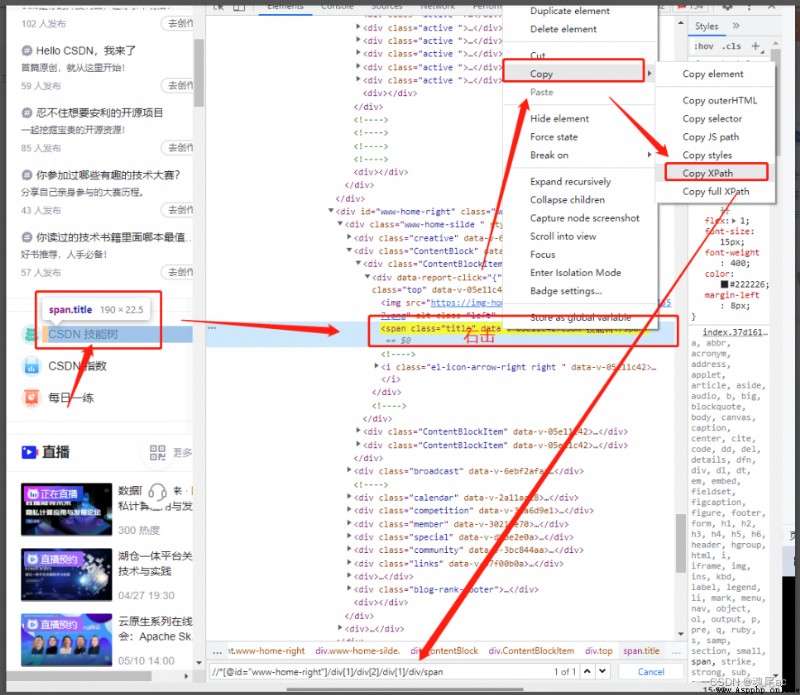Click bubble icon next to 你参加过哪些有趣的技术大赛
800x695 pixels.
tap(27, 175)
